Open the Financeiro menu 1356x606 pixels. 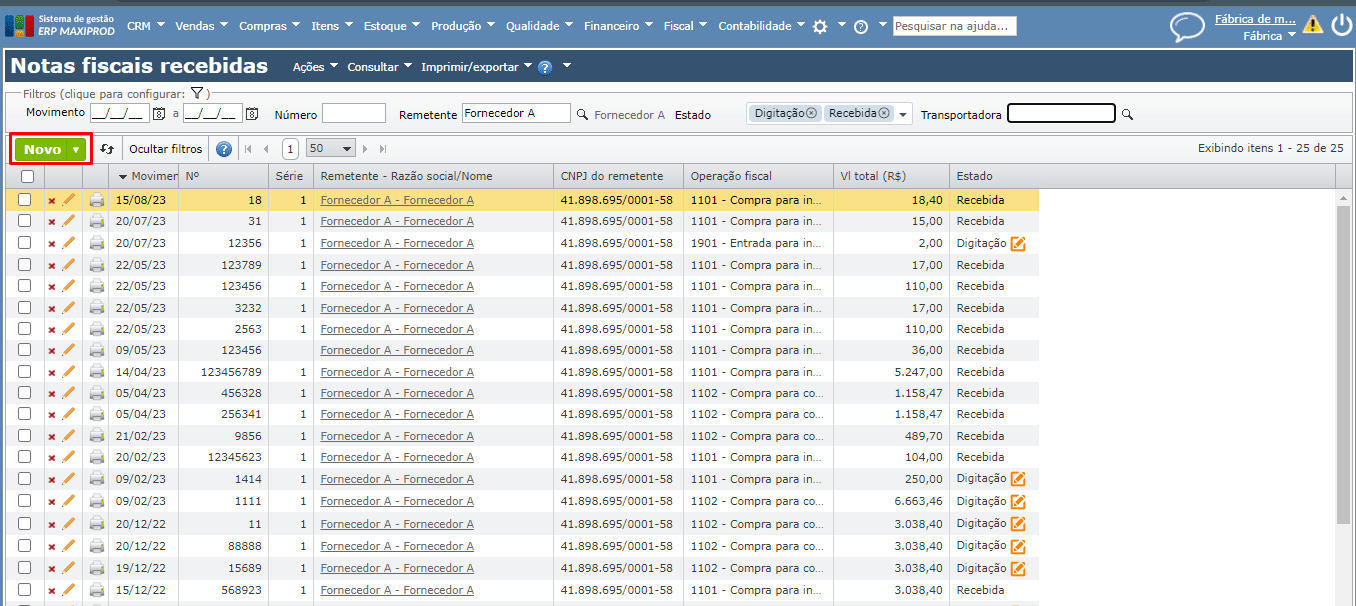618,26
